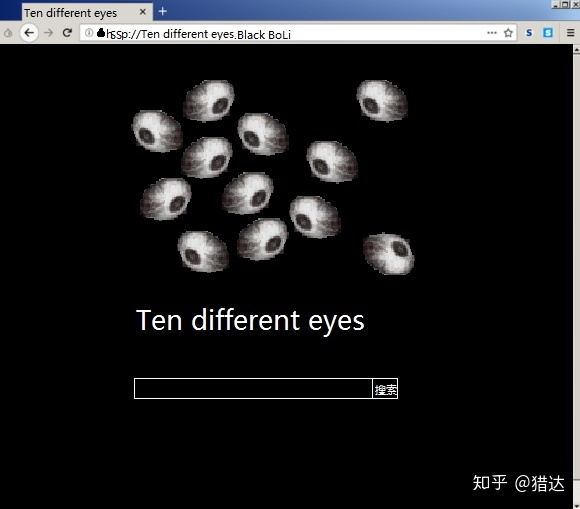Open a new tab with plus button
Screen dimensions: 580x509
coord(162,11)
